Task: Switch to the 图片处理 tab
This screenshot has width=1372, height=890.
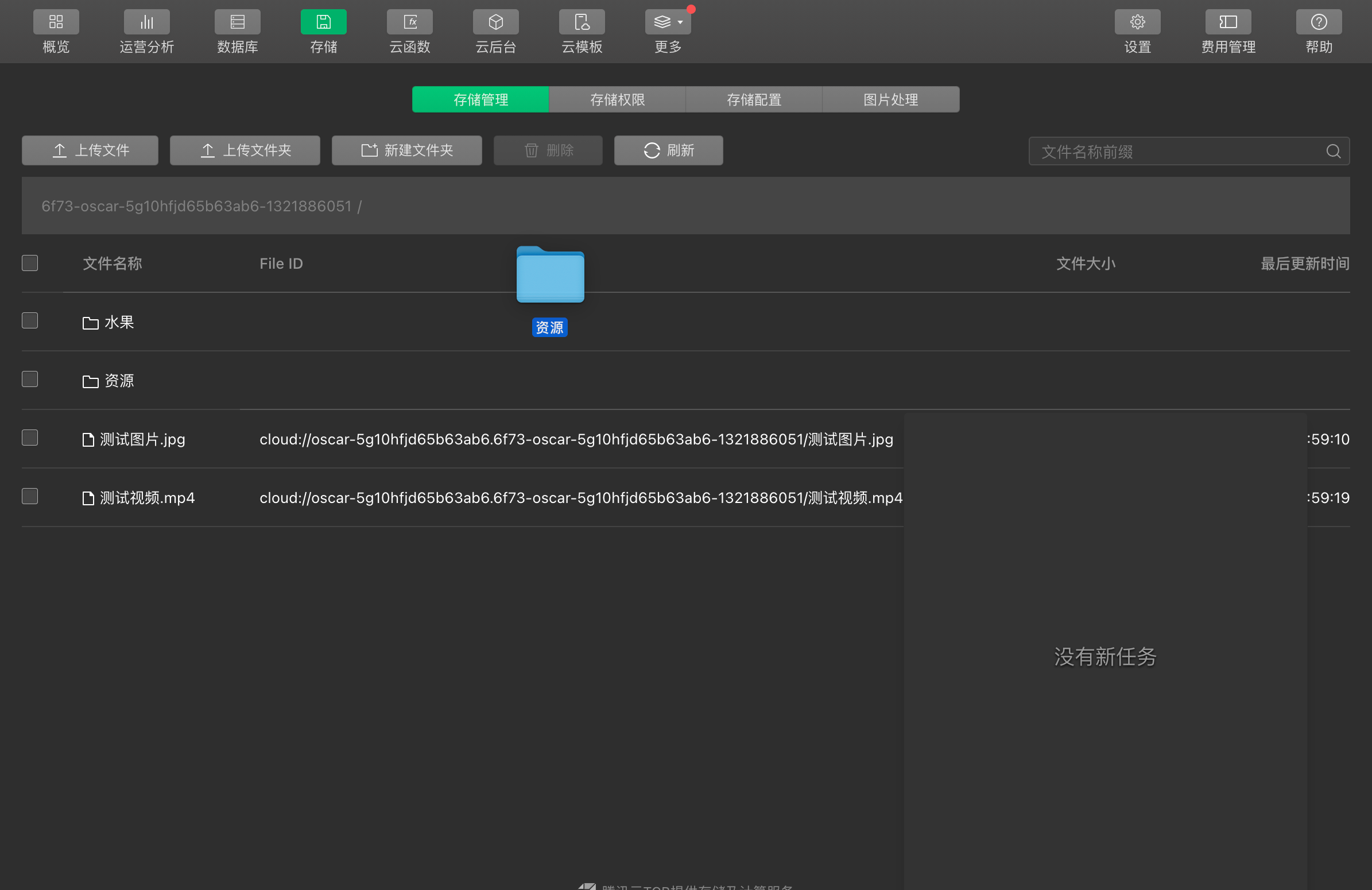Action: click(x=890, y=100)
